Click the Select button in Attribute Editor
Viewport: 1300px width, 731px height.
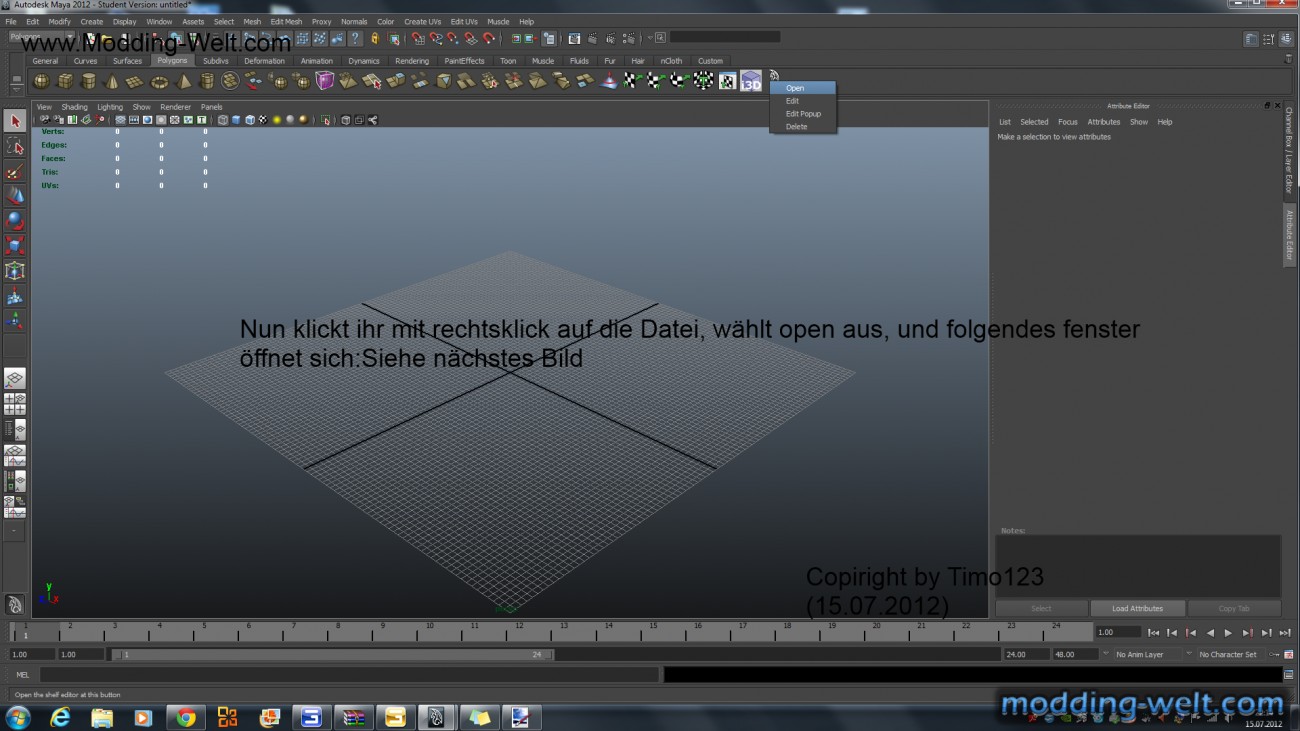pyautogui.click(x=1041, y=608)
